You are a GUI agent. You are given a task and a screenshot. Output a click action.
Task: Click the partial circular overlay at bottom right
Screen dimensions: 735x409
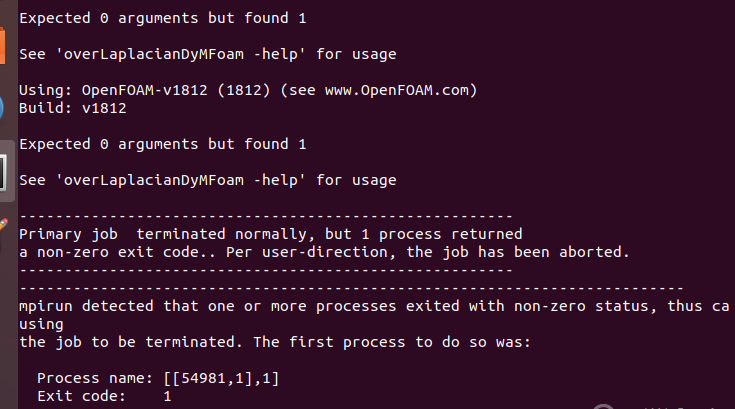[x=603, y=406]
